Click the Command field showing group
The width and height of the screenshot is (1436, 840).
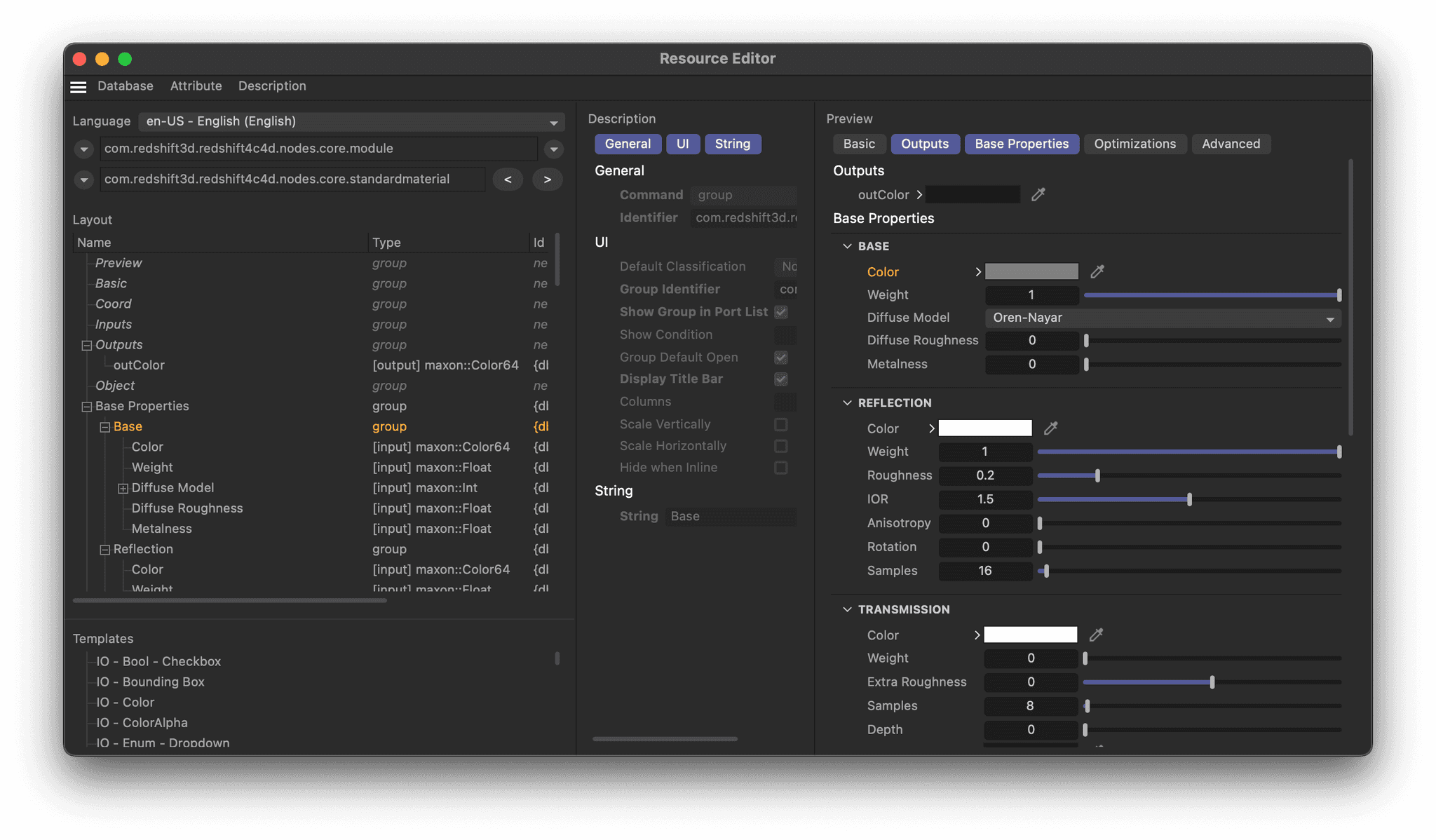click(x=743, y=195)
